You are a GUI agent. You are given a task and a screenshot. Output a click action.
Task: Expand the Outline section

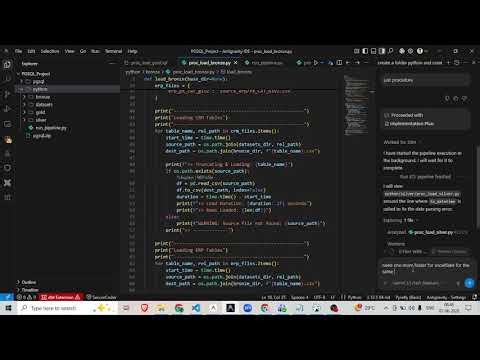pos(28,282)
